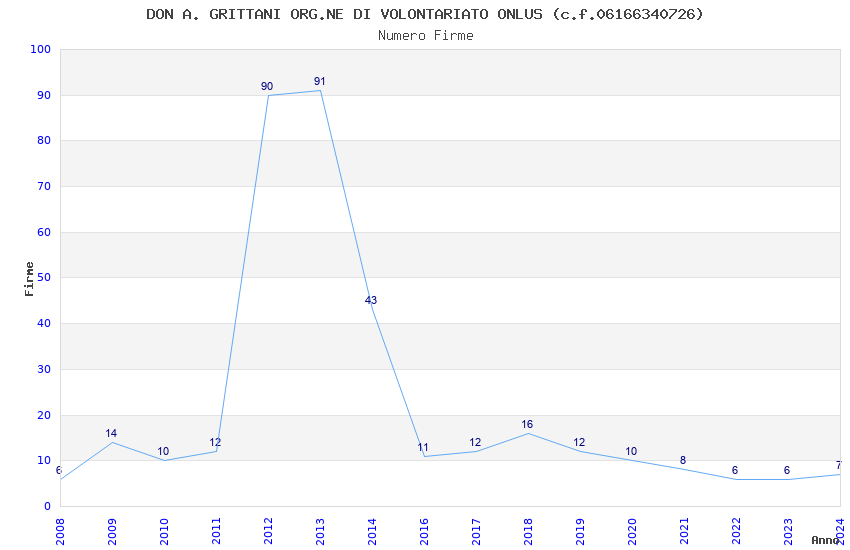Click the data label 14 for year 2009
The image size is (850, 550).
click(x=111, y=433)
